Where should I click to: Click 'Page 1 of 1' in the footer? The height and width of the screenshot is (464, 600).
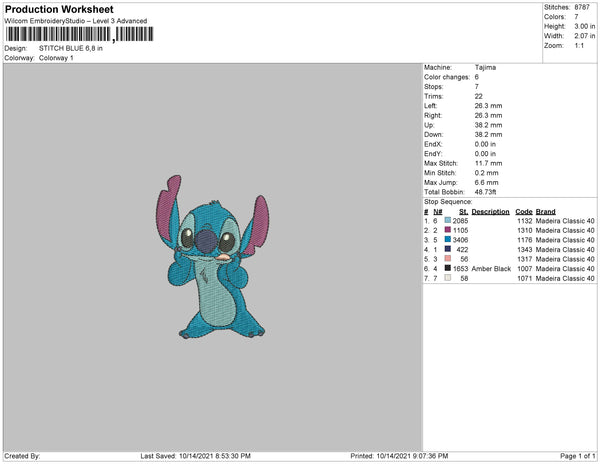pyautogui.click(x=578, y=456)
